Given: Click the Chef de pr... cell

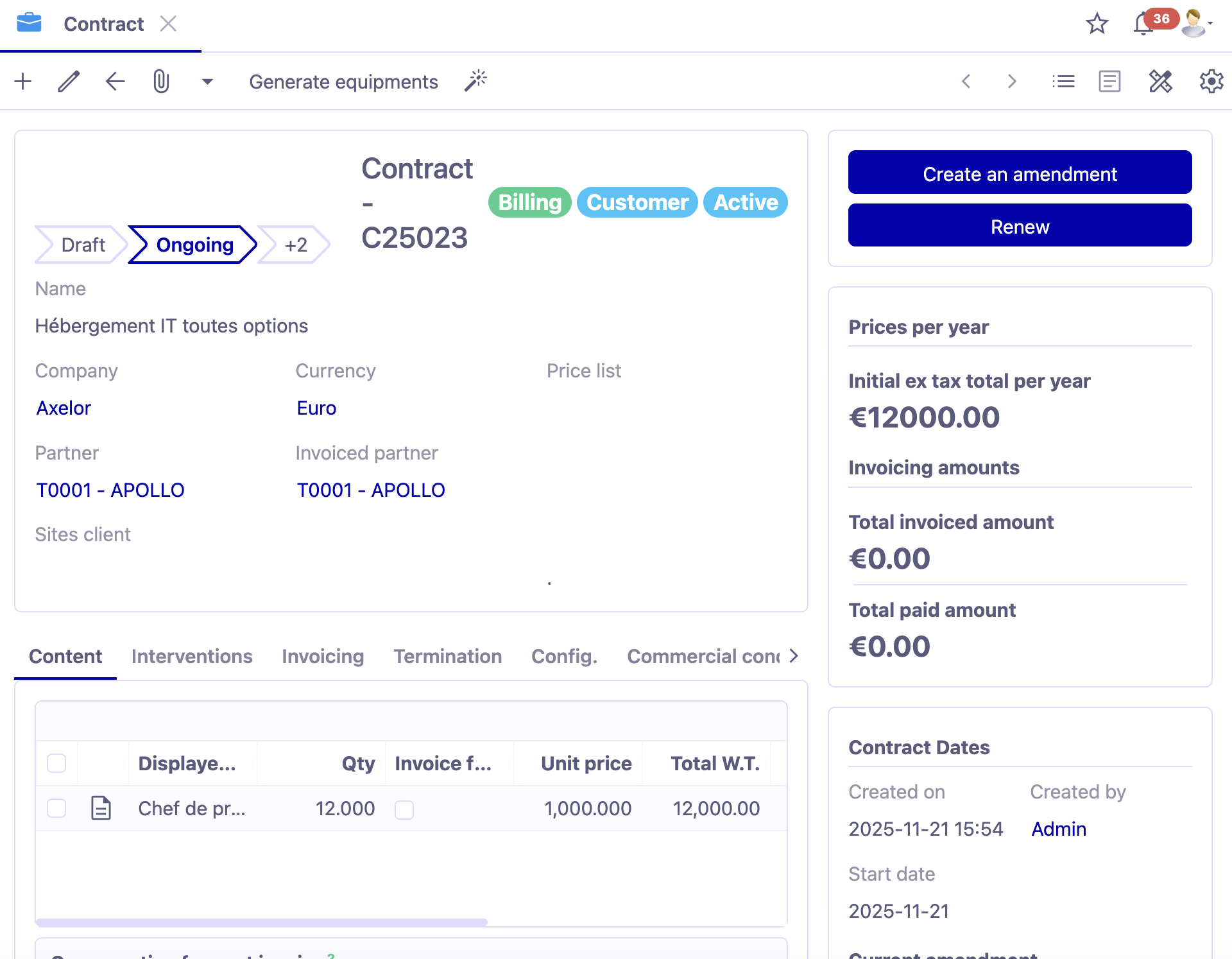Looking at the screenshot, I should click(193, 808).
